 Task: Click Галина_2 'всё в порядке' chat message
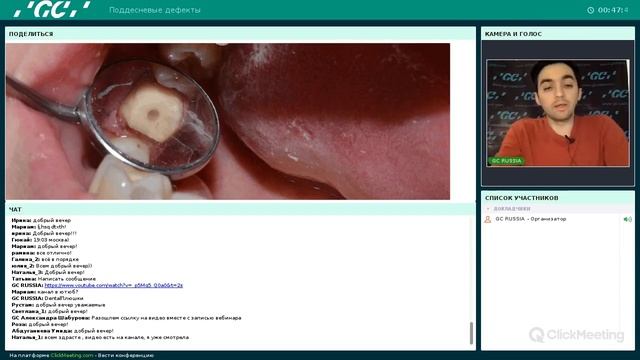click(45, 260)
